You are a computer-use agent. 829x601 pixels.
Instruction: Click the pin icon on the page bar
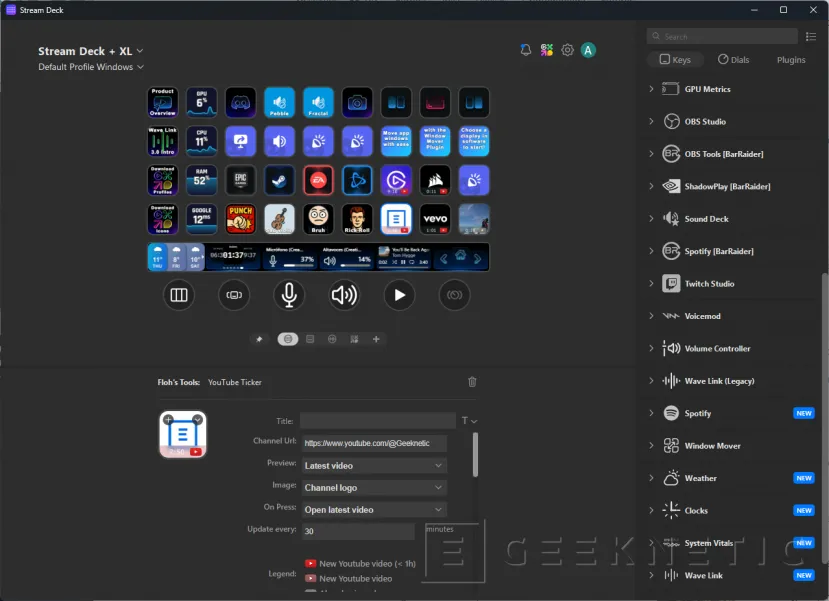[x=259, y=339]
